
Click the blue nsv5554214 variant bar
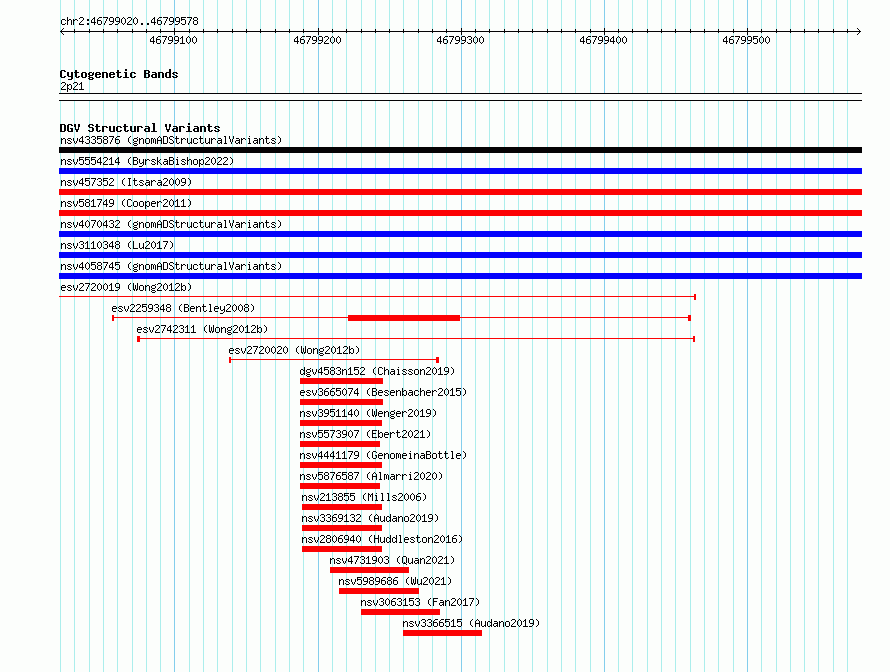click(x=460, y=171)
